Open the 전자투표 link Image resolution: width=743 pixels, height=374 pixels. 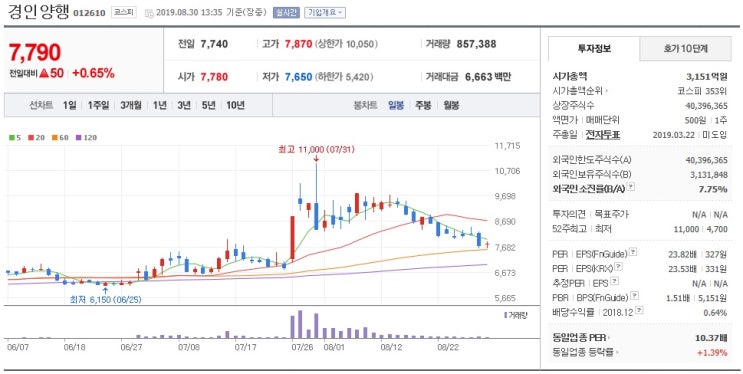pyautogui.click(x=603, y=135)
